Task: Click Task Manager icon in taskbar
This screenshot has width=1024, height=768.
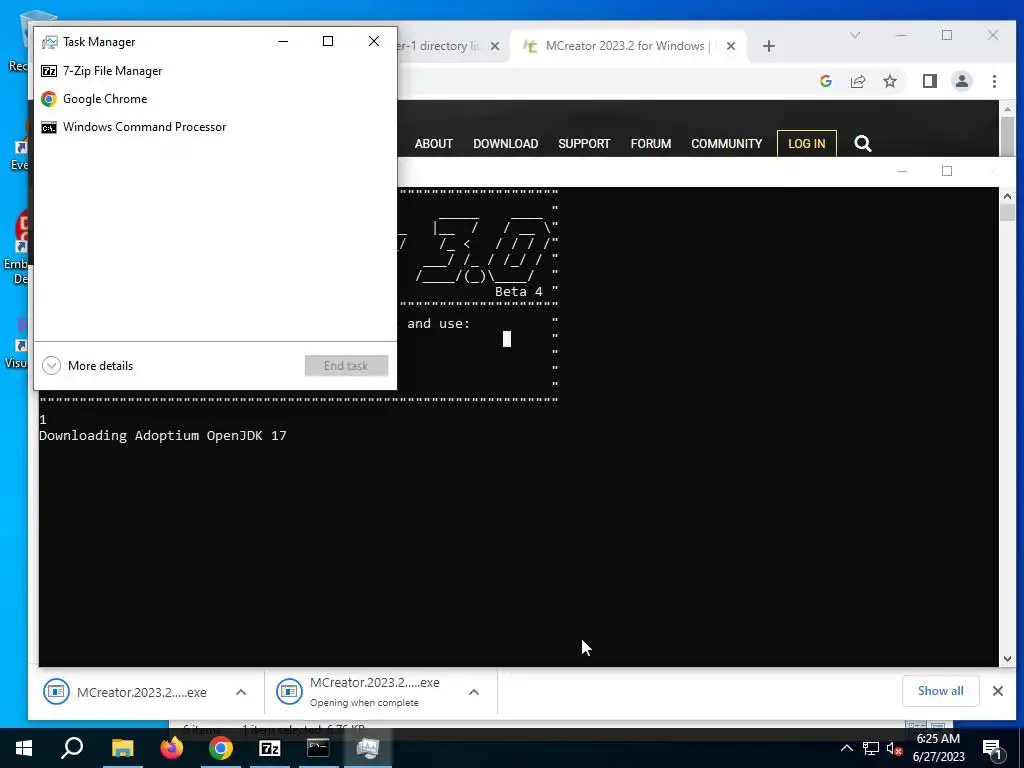Action: 368,748
